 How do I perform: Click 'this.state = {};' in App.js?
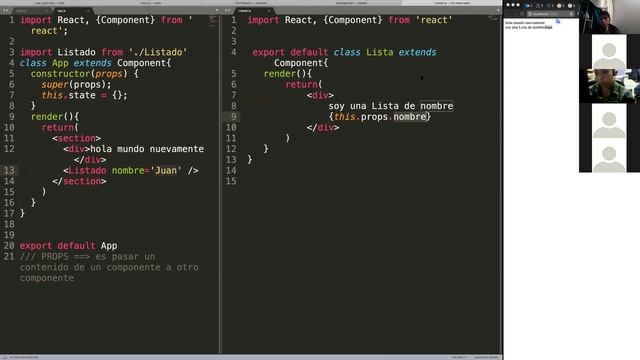click(x=84, y=95)
